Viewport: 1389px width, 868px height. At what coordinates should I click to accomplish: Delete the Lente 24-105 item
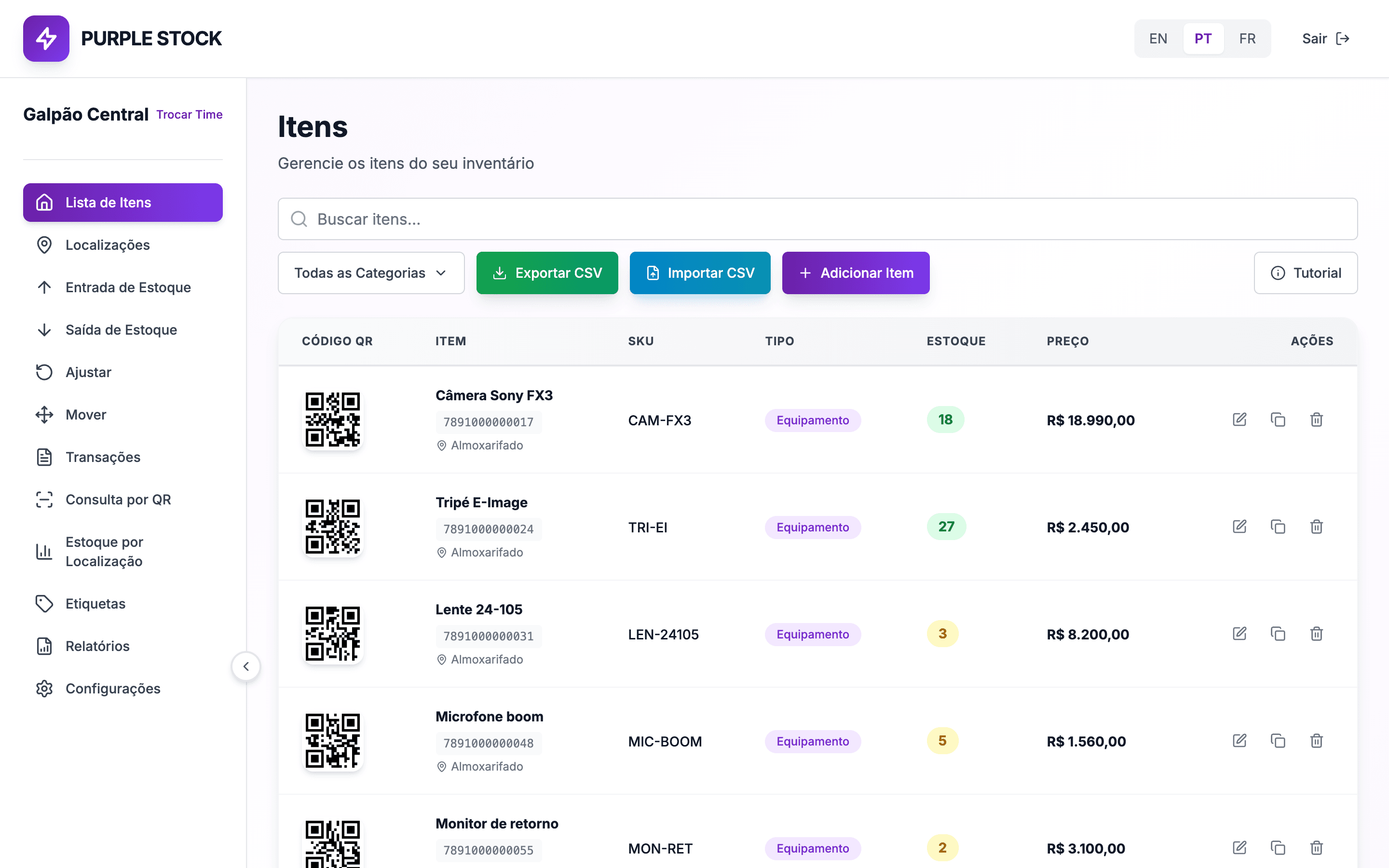(1316, 634)
